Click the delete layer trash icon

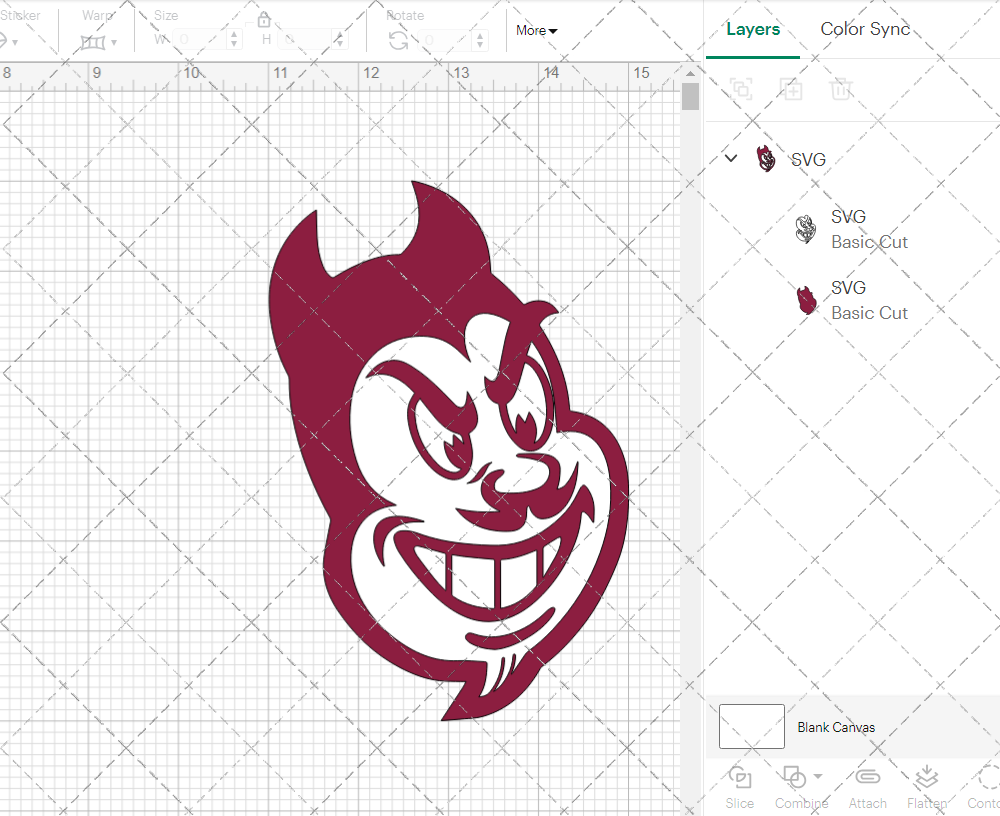tap(841, 89)
